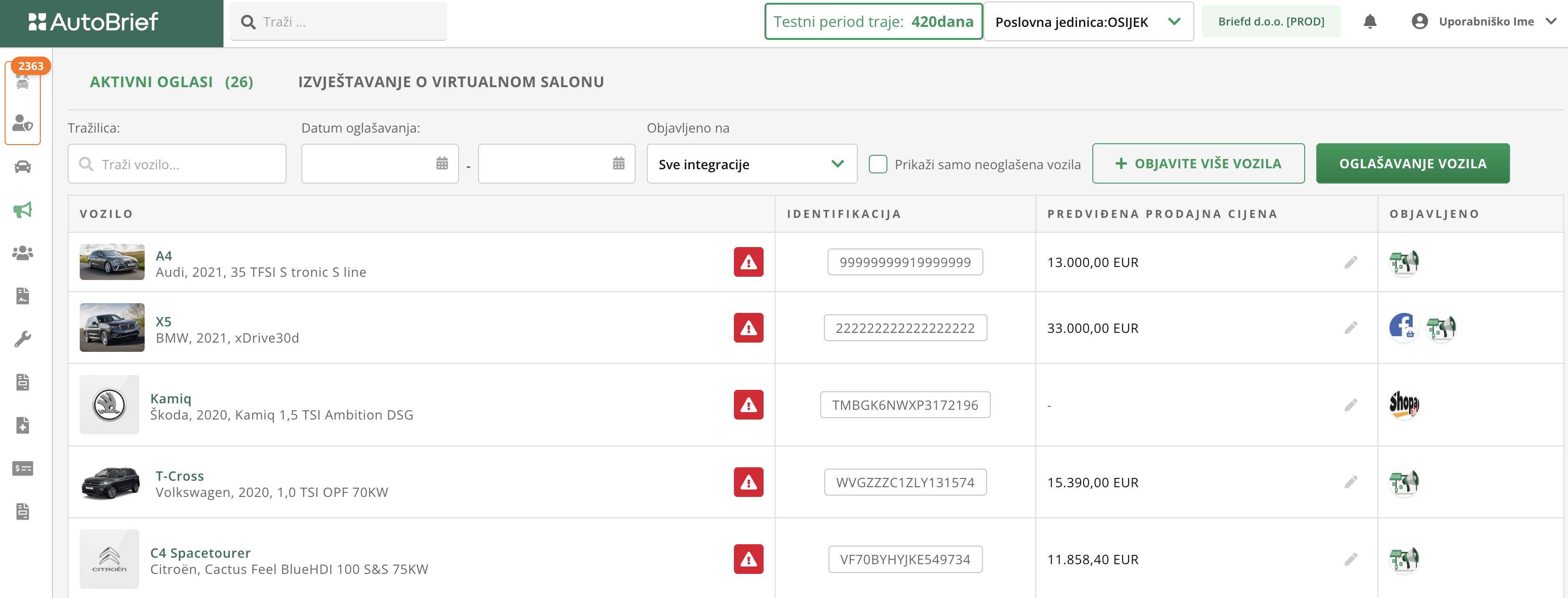Click Facebook Marketplace icon on X5 row

[1402, 327]
